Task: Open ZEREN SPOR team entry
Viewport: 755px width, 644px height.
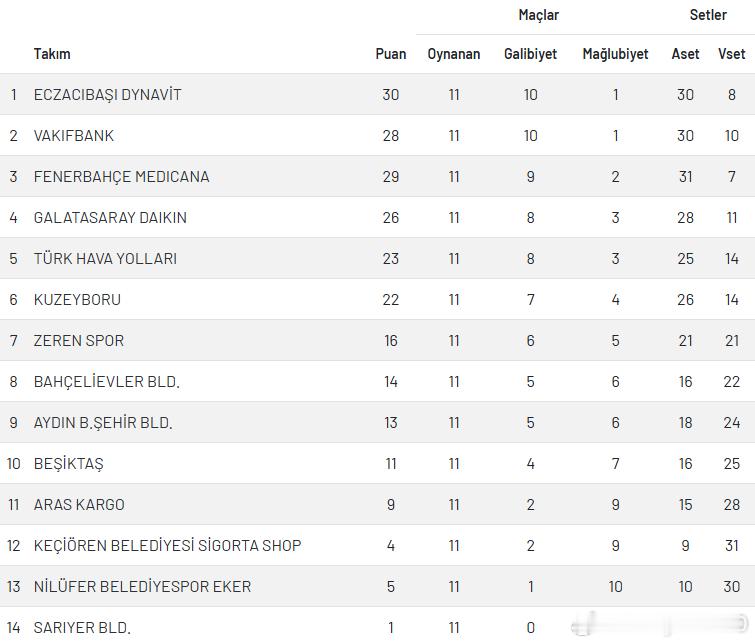Action: point(79,341)
